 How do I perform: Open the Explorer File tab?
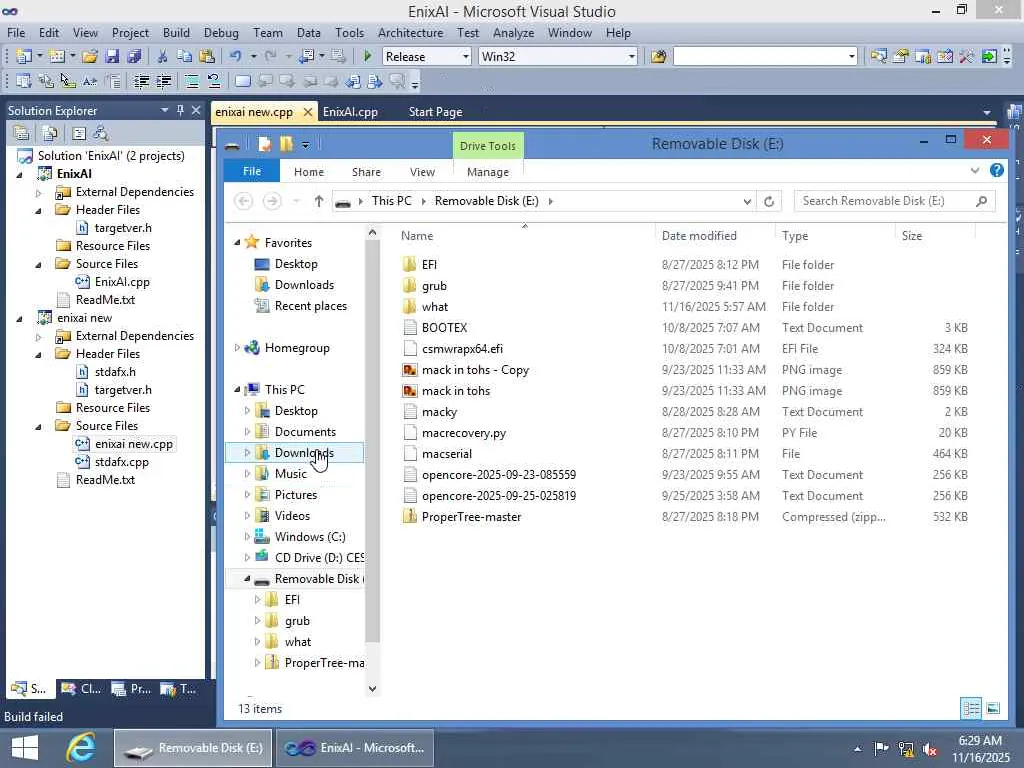tap(252, 171)
